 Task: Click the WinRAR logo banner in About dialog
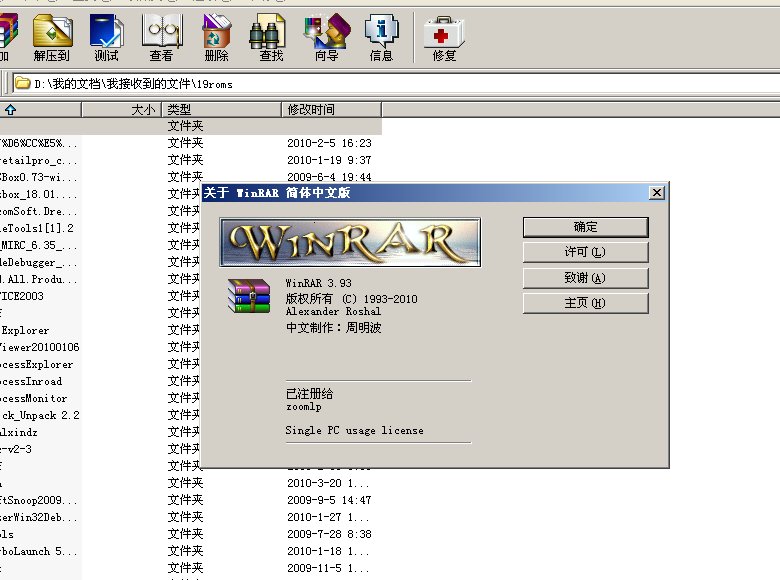(350, 242)
